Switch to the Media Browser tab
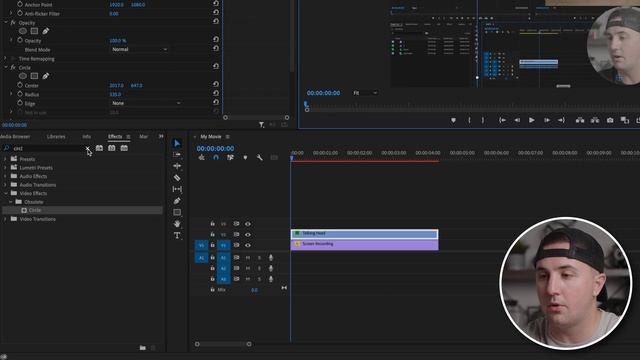The image size is (640, 360). [x=15, y=136]
